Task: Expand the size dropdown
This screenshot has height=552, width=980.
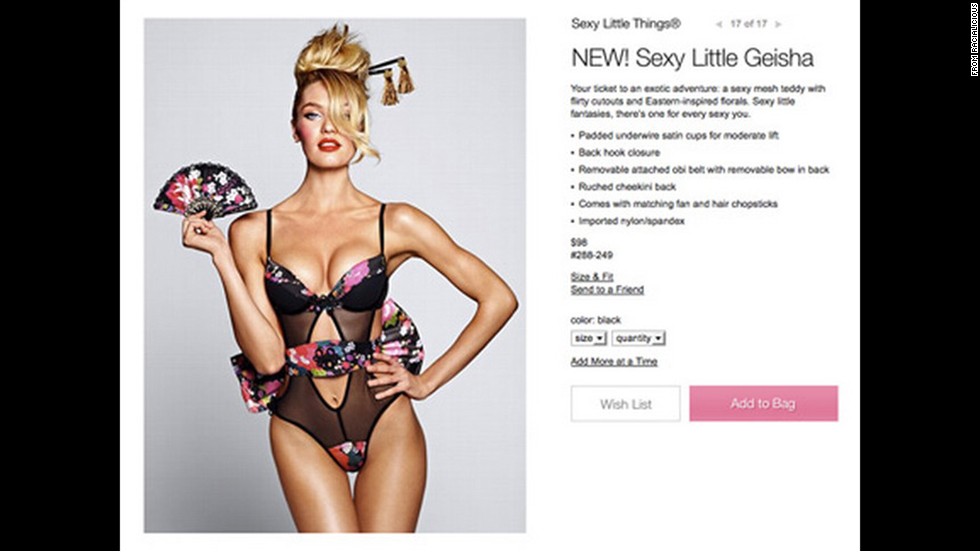Action: pos(589,338)
